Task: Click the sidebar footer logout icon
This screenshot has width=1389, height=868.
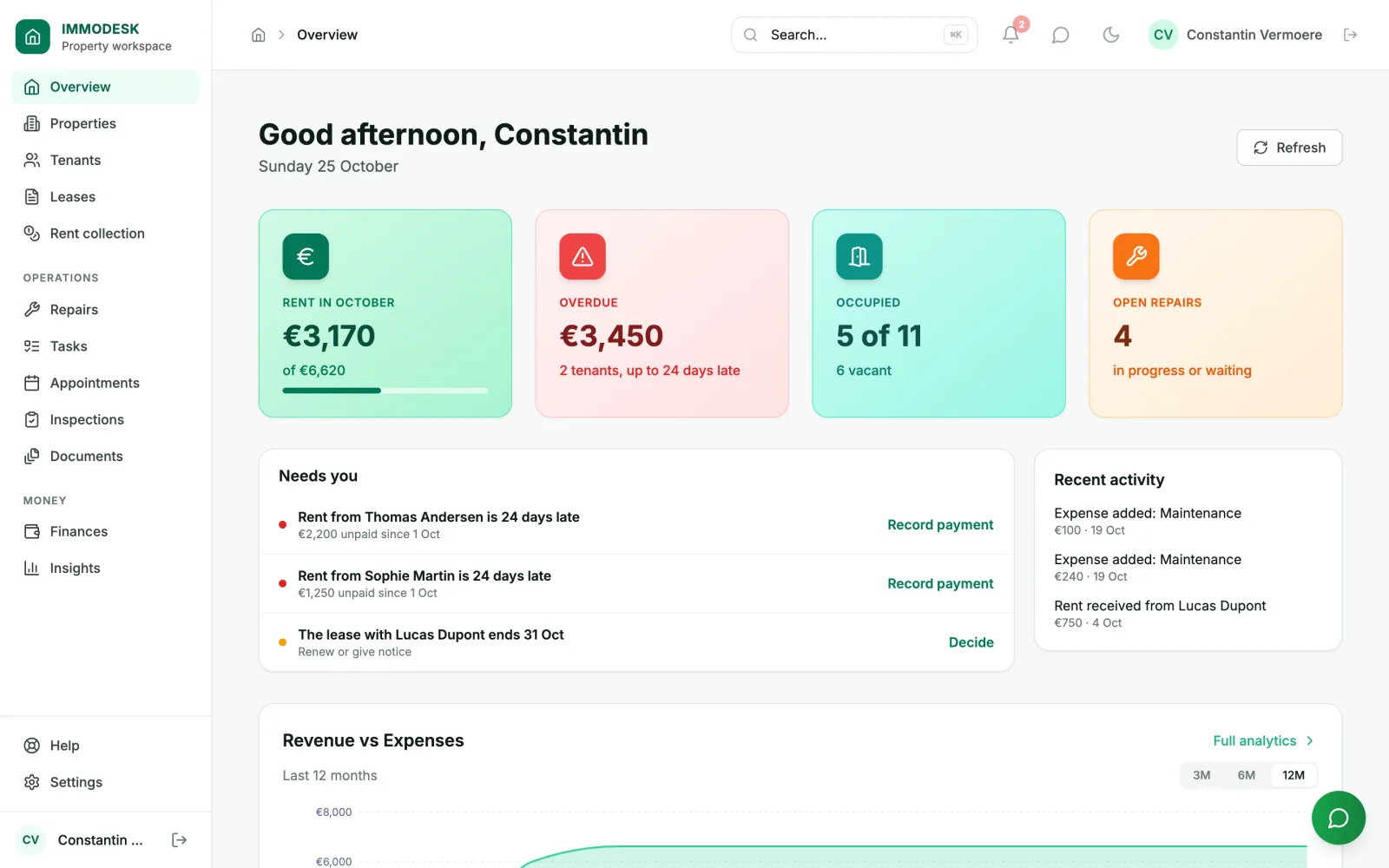Action: point(180,839)
